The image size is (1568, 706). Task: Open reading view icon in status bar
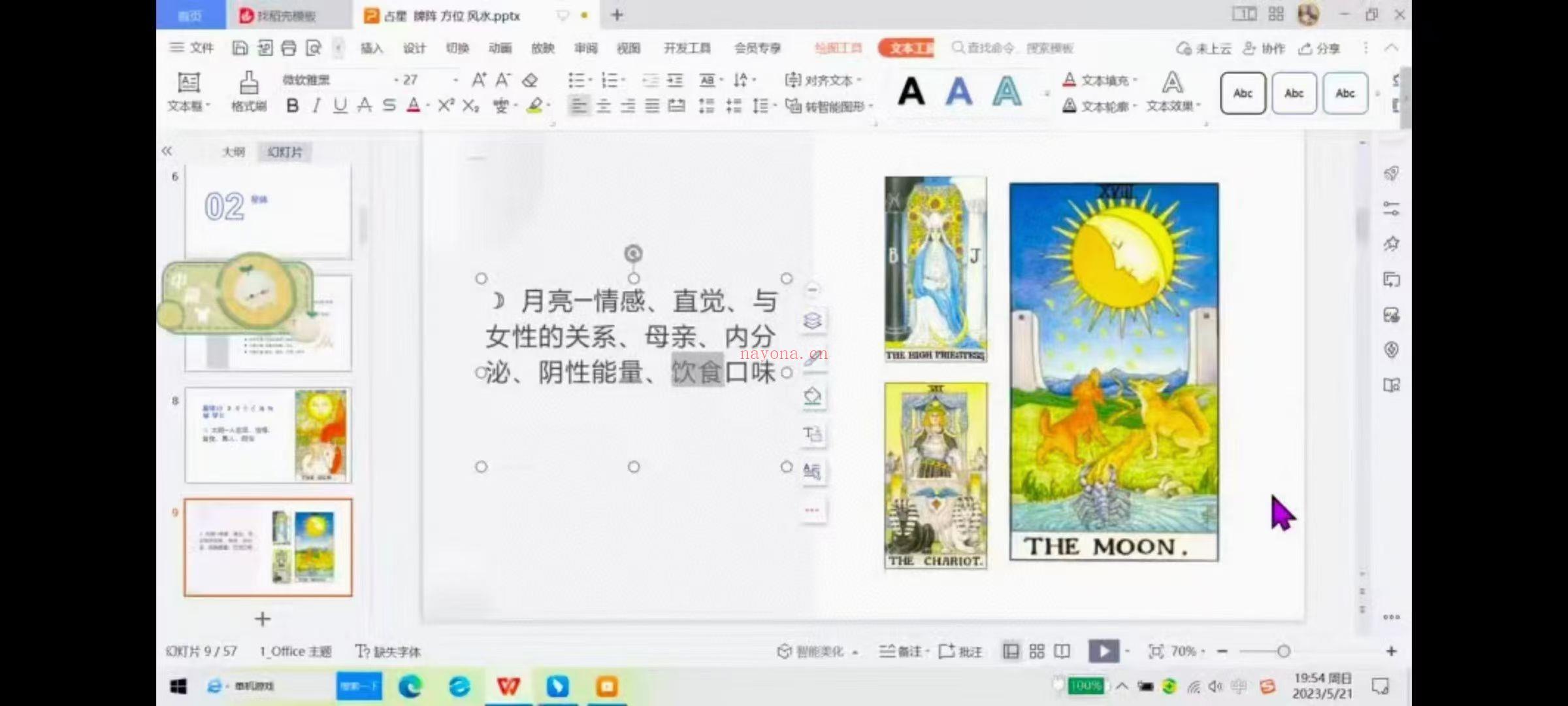1062,651
